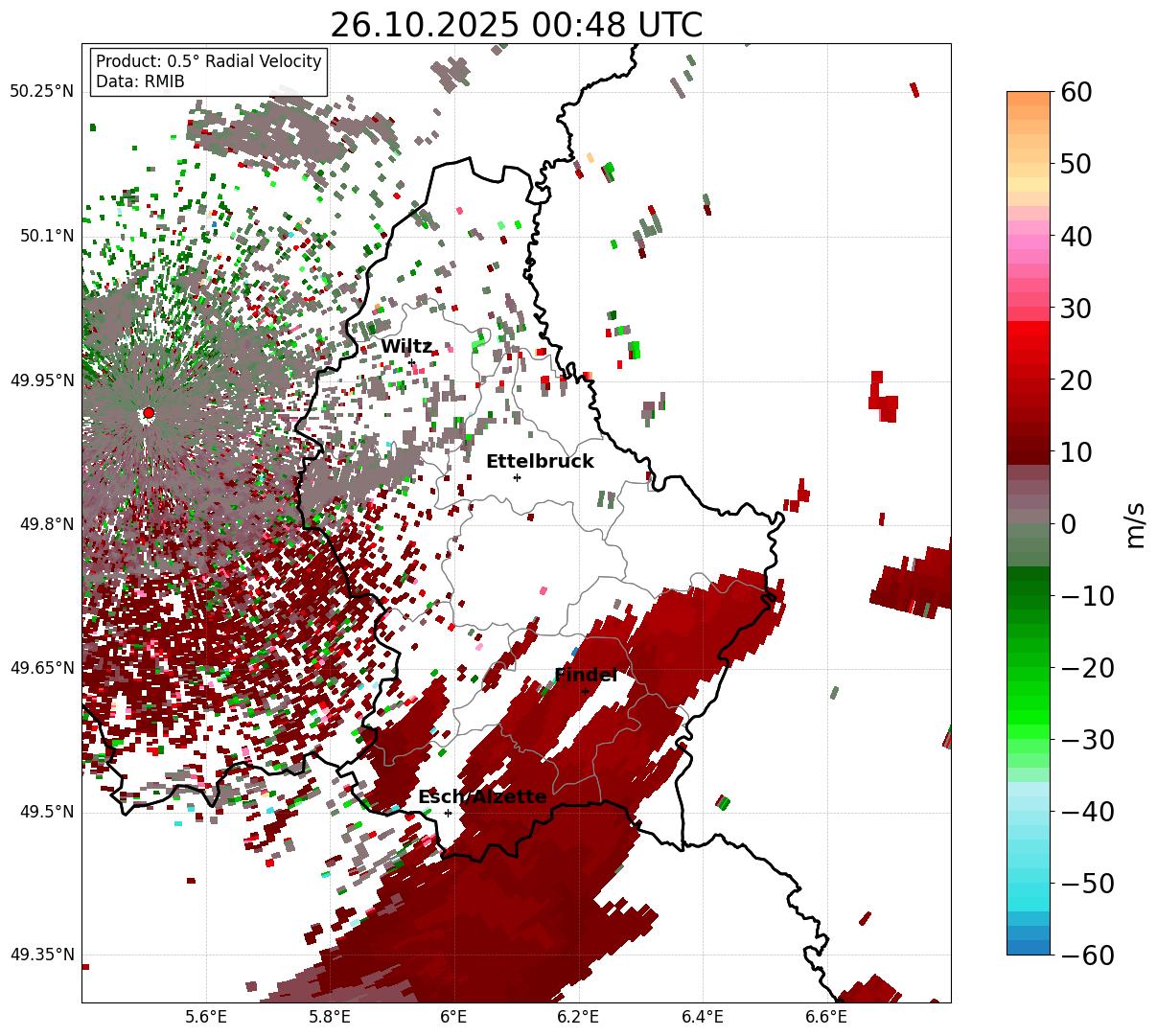Viewport: 1157px width, 1036px height.
Task: Click the cross marker below the Ettelbruck label
Action: pyautogui.click(x=517, y=477)
